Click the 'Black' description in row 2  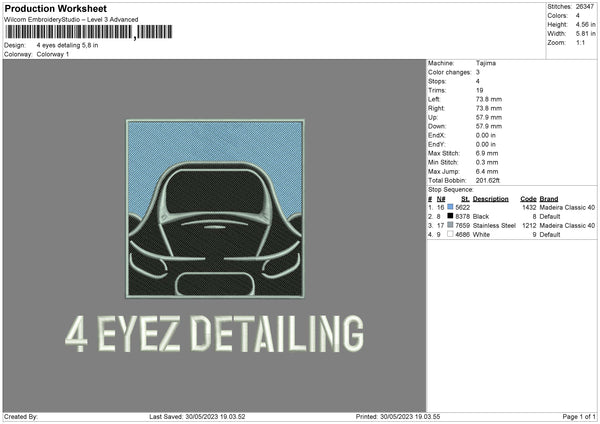pyautogui.click(x=481, y=217)
